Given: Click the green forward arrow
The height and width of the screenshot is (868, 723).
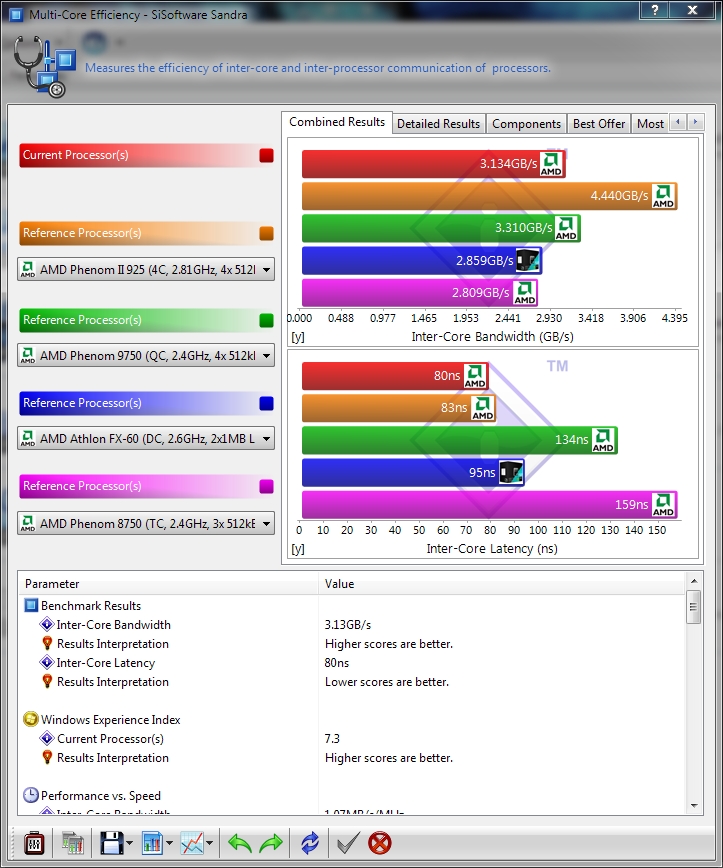Looking at the screenshot, I should click(x=271, y=844).
